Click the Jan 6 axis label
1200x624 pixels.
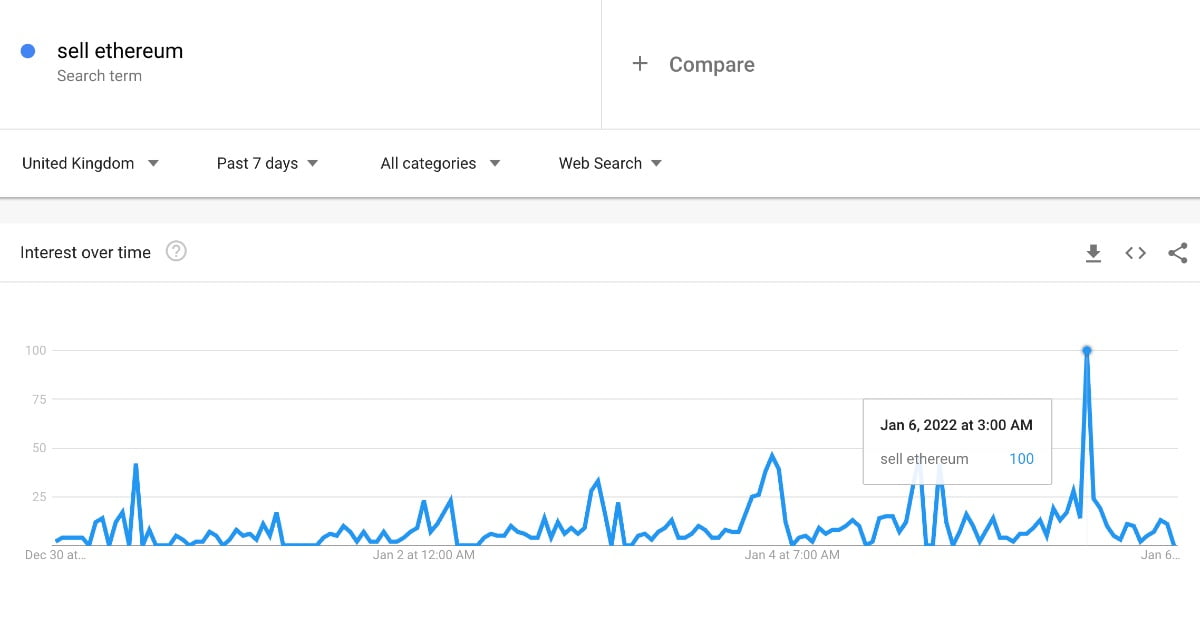(x=1160, y=554)
